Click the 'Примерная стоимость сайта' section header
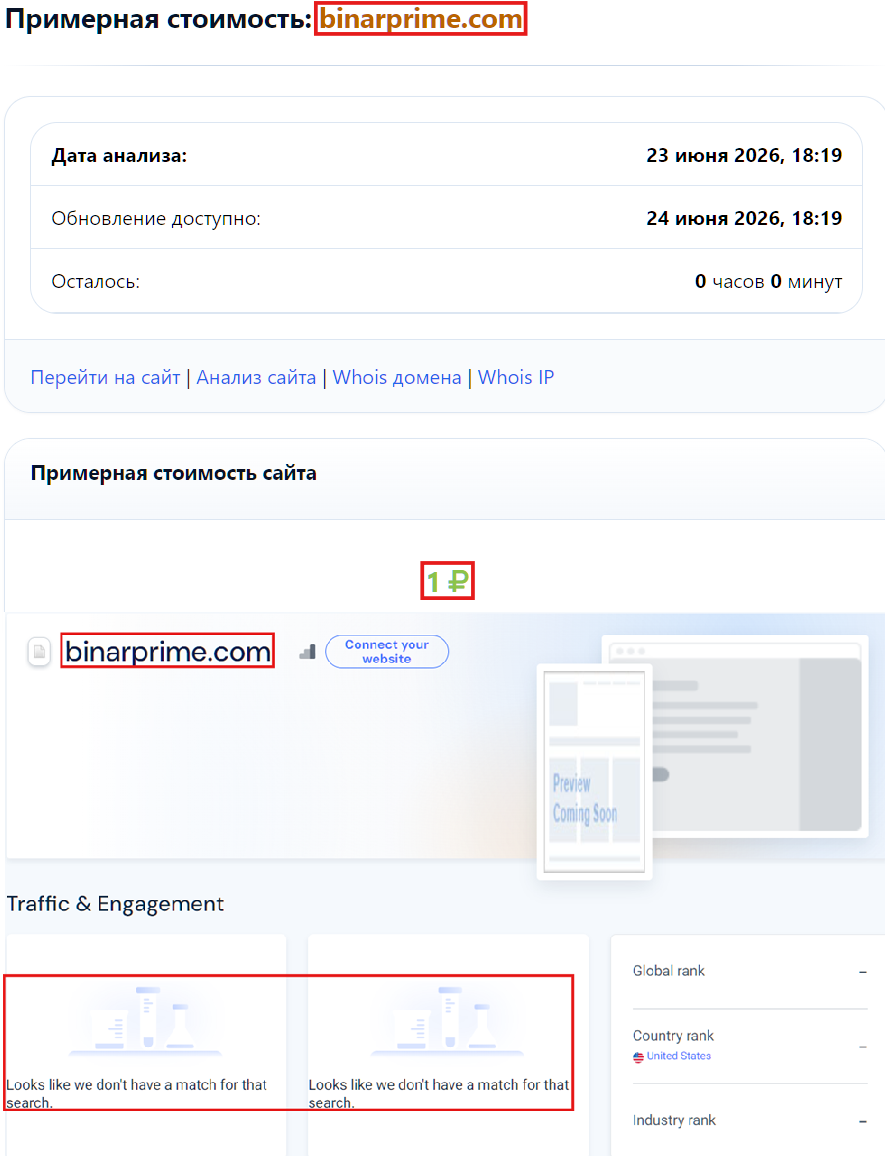This screenshot has height=1156, width=885. 174,473
